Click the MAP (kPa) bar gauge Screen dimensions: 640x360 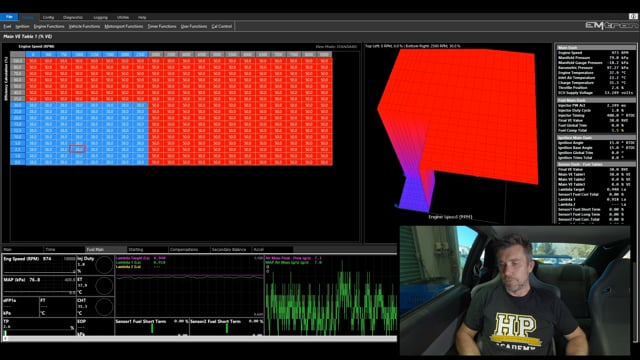pyautogui.click(x=39, y=286)
